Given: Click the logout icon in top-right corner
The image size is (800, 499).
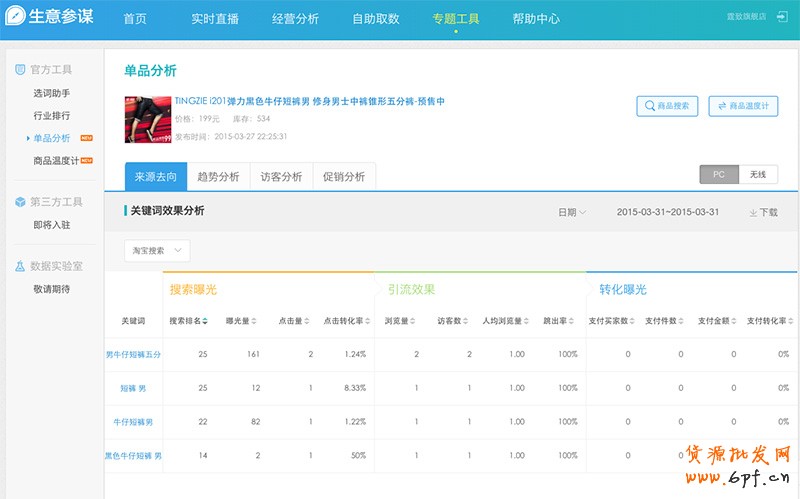Looking at the screenshot, I should (x=781, y=17).
